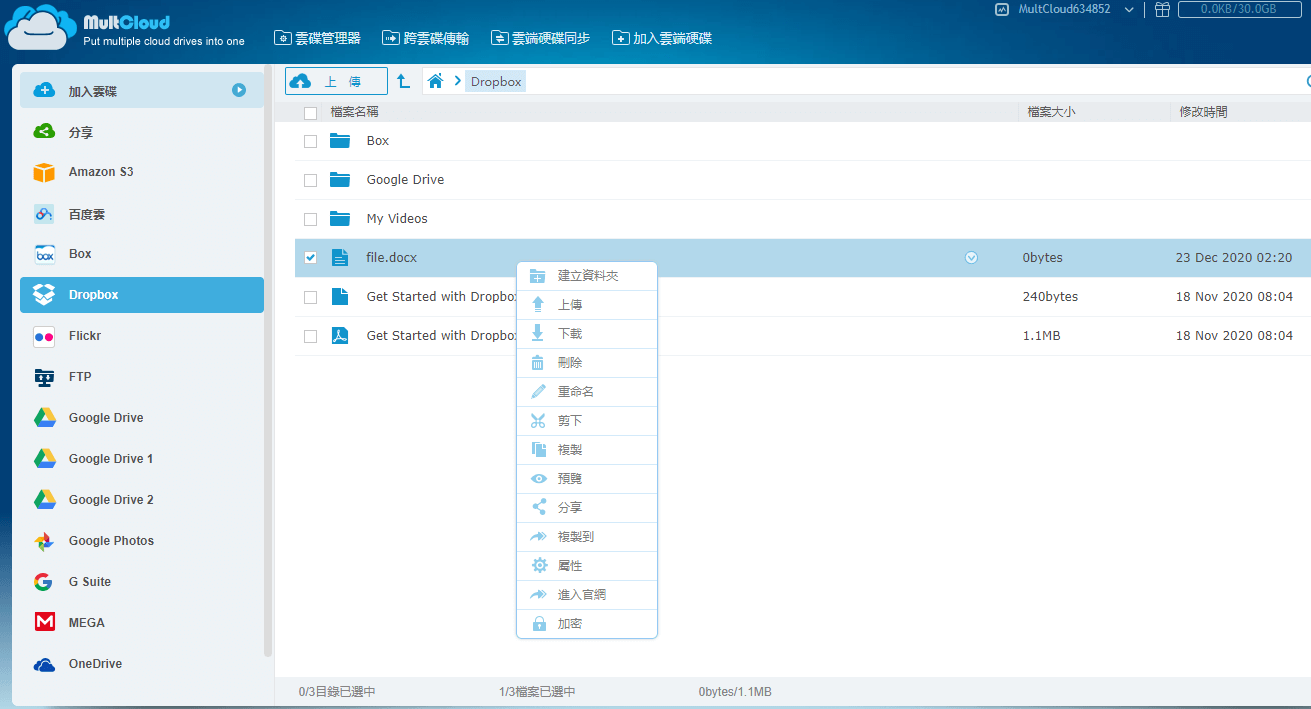Image resolution: width=1311 pixels, height=709 pixels.
Task: Click Dropbox in the breadcrumb
Action: point(496,81)
